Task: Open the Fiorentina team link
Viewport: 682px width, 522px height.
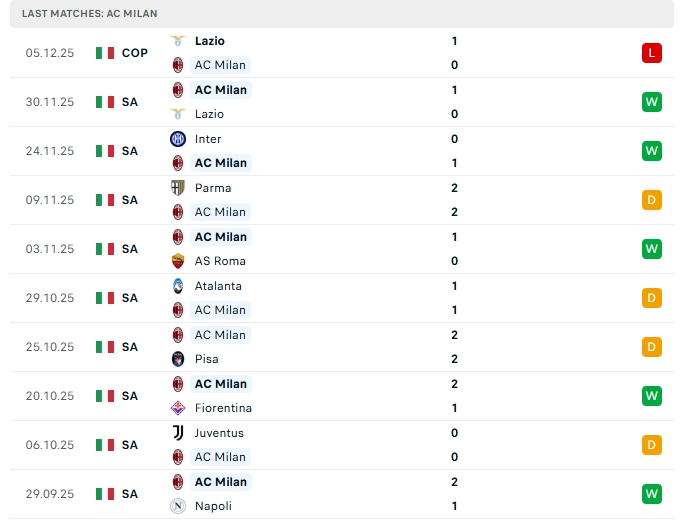Action: tap(223, 408)
